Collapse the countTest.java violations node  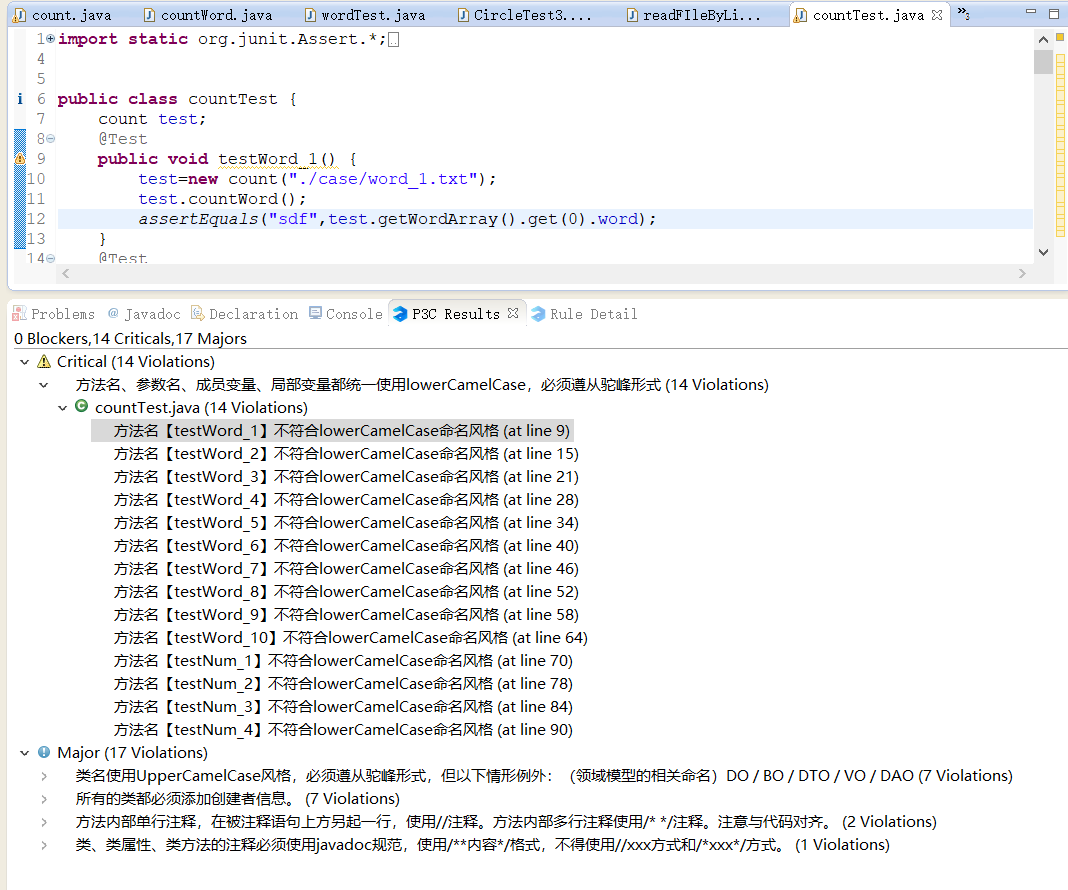pyautogui.click(x=62, y=408)
